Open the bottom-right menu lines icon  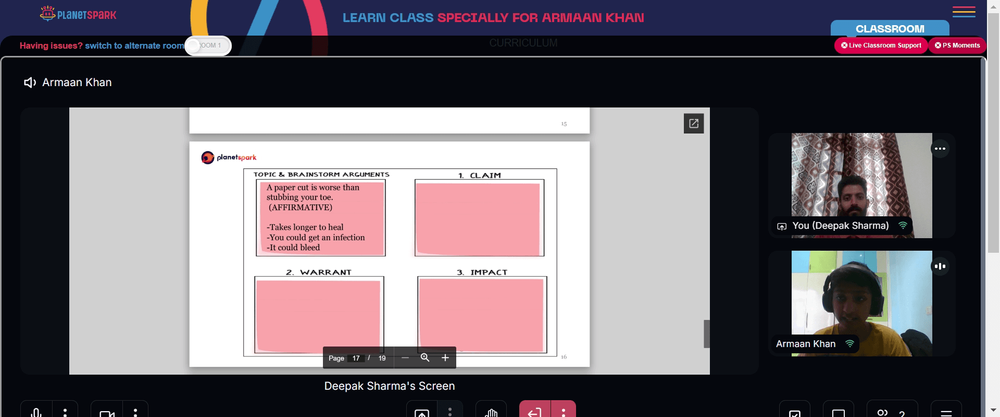click(x=946, y=411)
